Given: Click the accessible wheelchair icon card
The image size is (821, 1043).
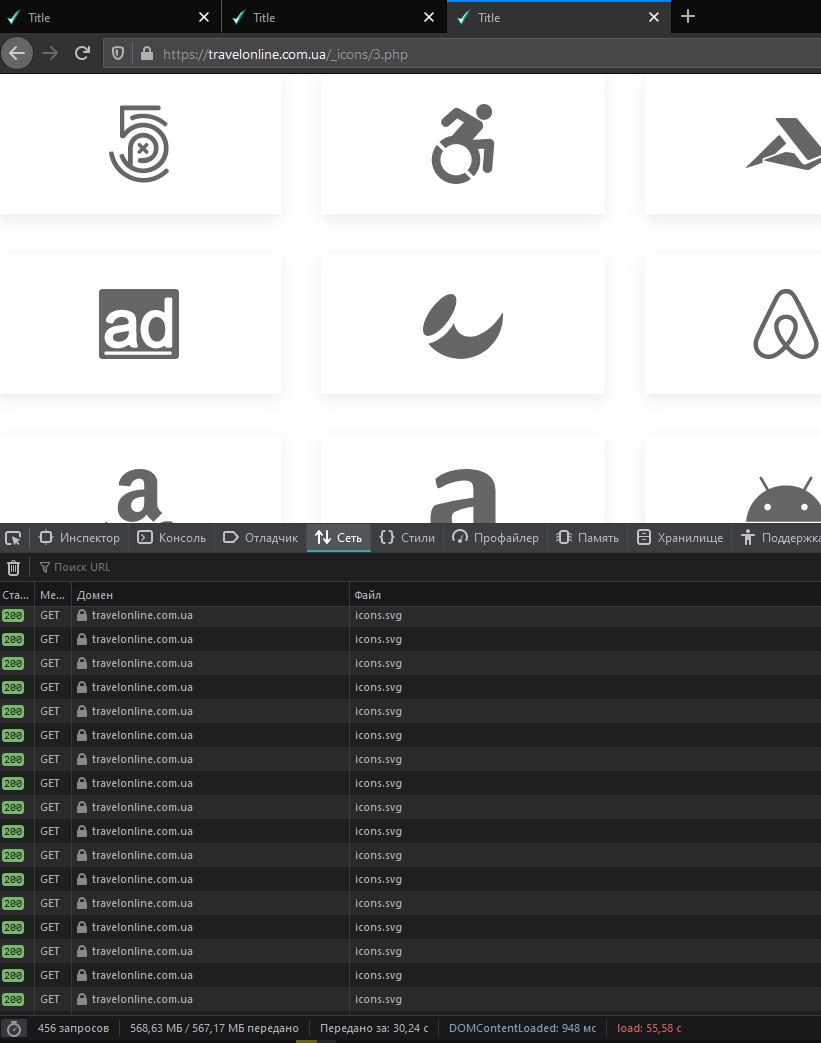Looking at the screenshot, I should pyautogui.click(x=463, y=144).
